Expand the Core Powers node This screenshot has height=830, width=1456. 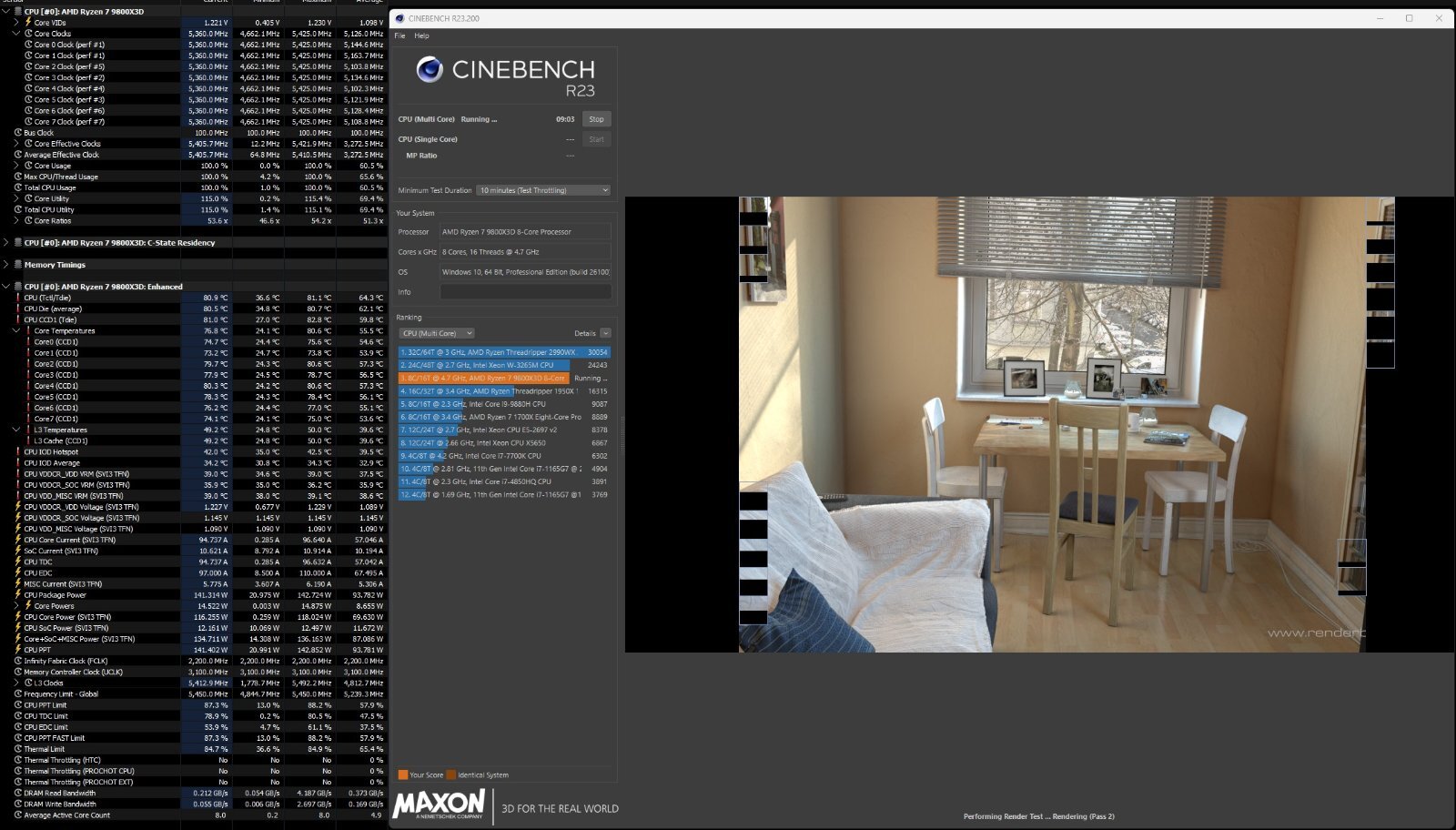[x=16, y=606]
